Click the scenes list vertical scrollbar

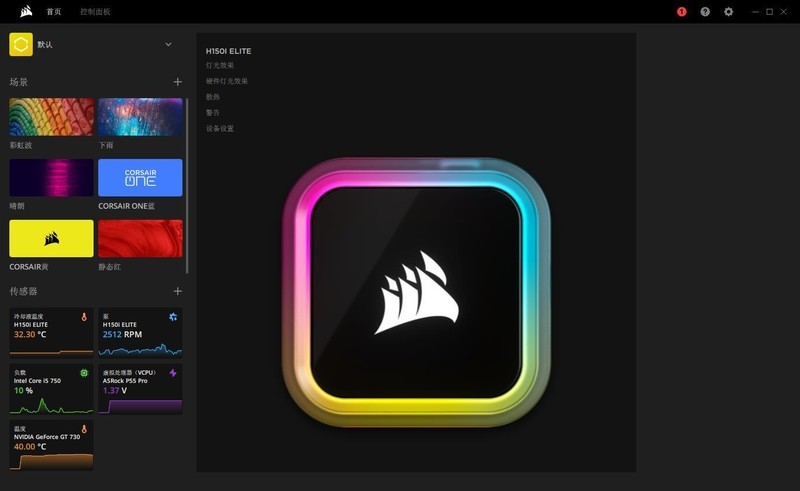click(x=187, y=185)
